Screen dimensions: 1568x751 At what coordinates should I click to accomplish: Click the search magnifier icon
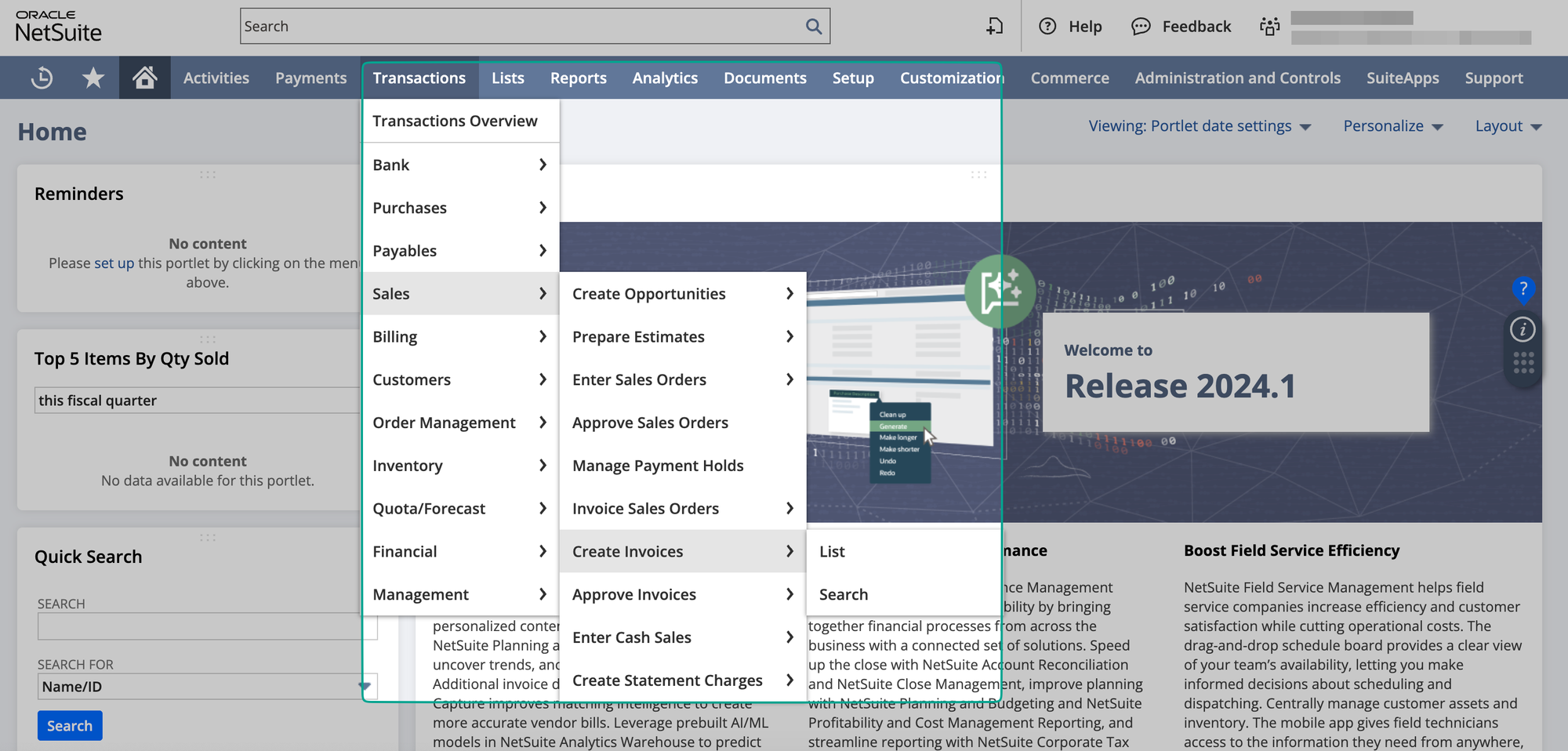814,27
